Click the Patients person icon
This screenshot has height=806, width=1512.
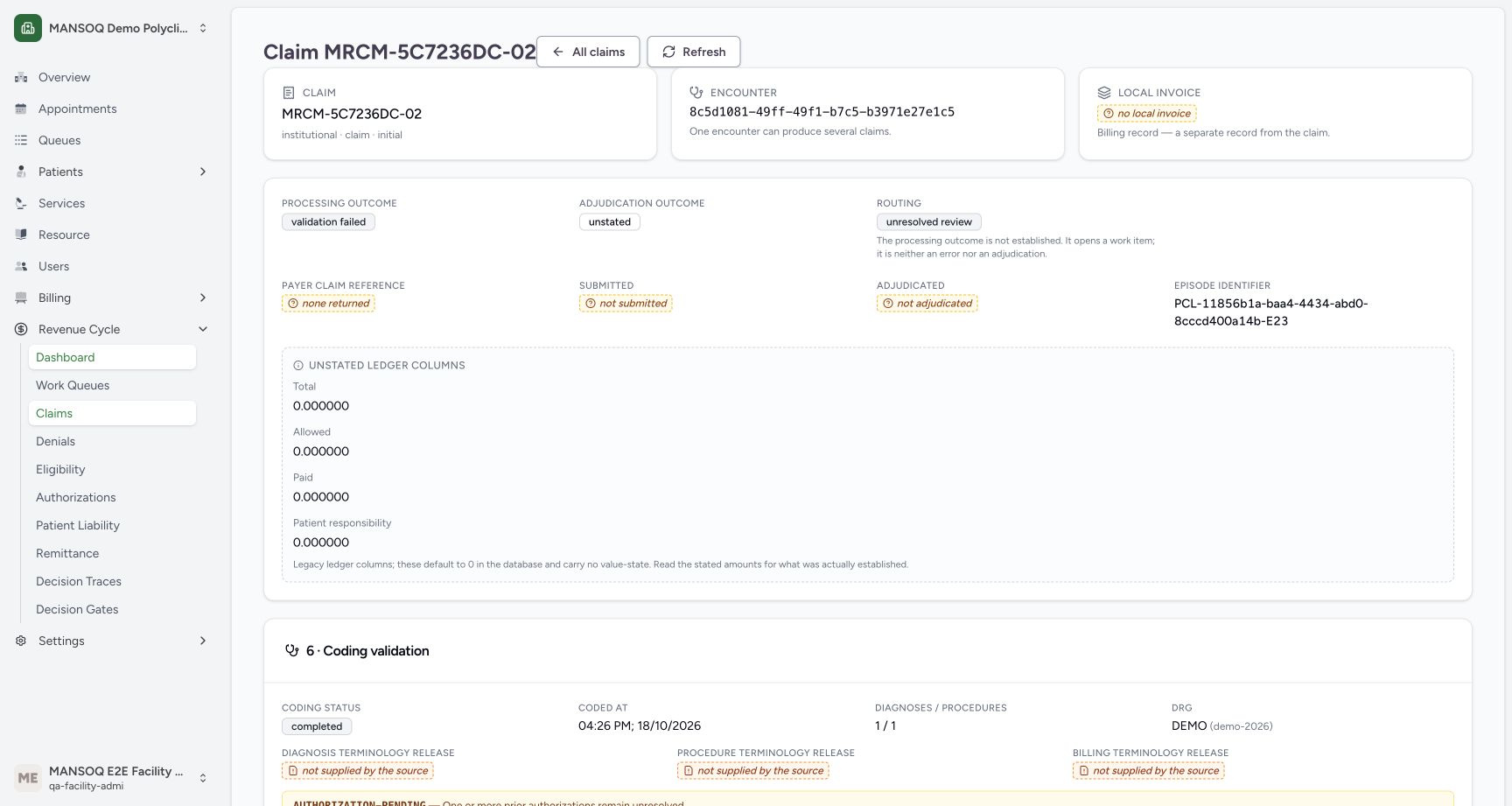point(21,172)
